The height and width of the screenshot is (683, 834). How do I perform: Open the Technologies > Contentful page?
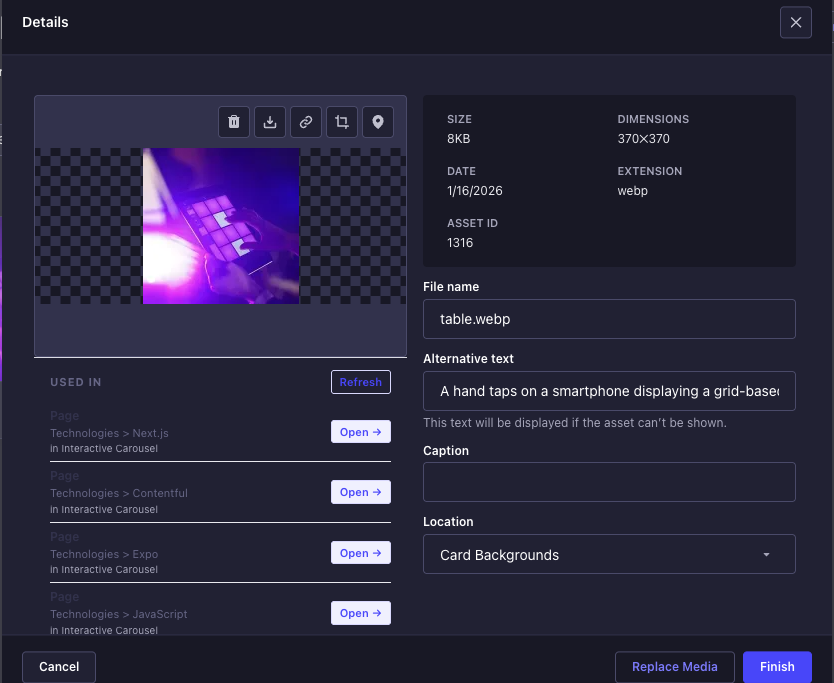point(361,492)
